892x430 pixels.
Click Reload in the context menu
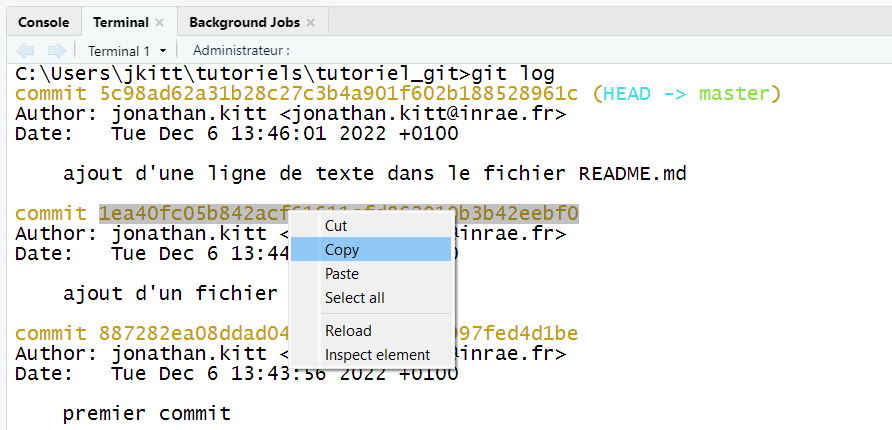(x=348, y=331)
